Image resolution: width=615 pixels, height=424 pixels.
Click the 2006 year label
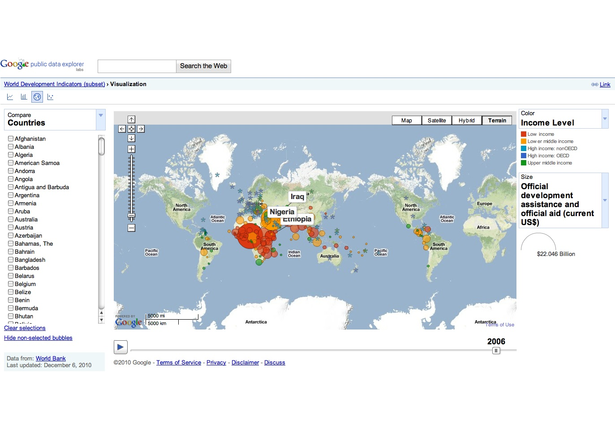[x=496, y=341]
